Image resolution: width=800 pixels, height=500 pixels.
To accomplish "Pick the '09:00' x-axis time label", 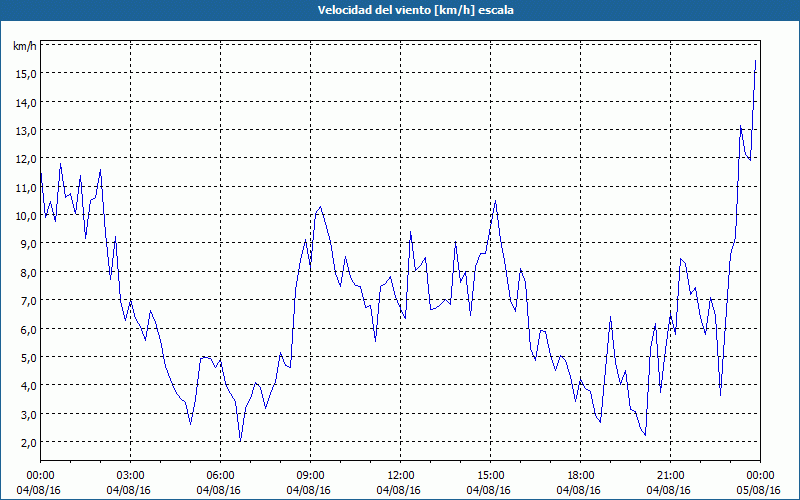I will (x=310, y=476).
